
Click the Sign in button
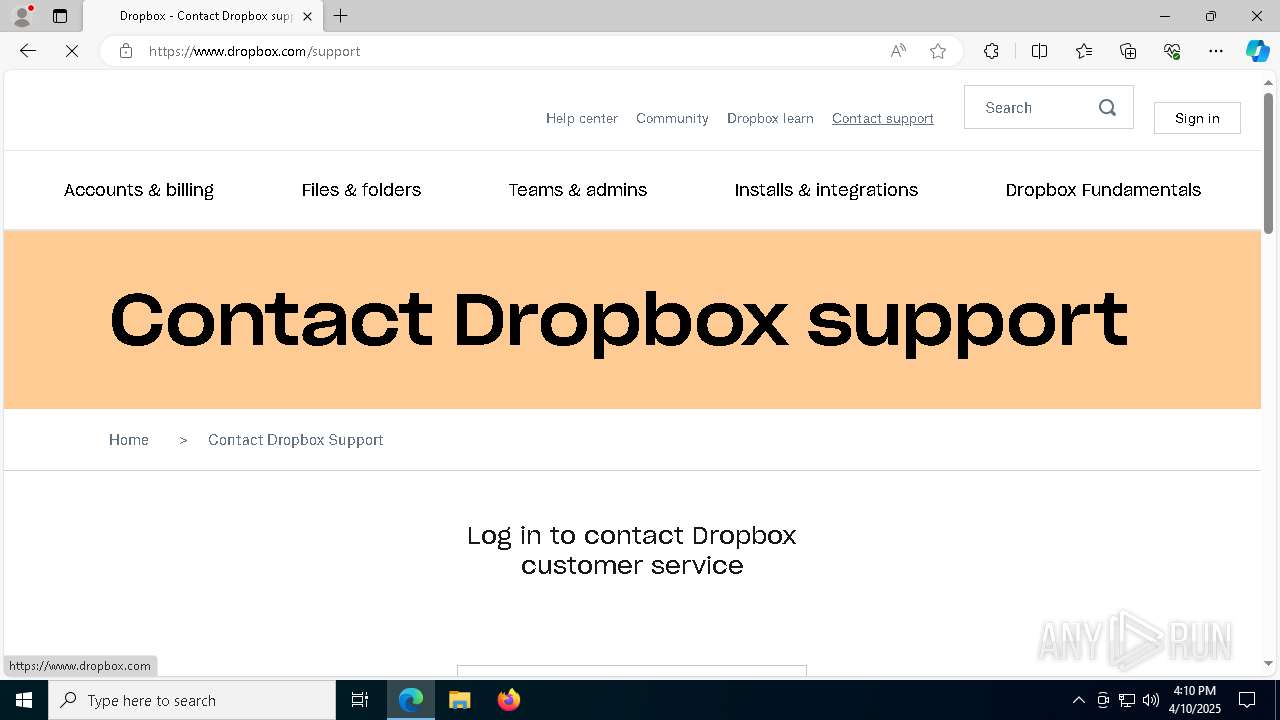pos(1197,118)
